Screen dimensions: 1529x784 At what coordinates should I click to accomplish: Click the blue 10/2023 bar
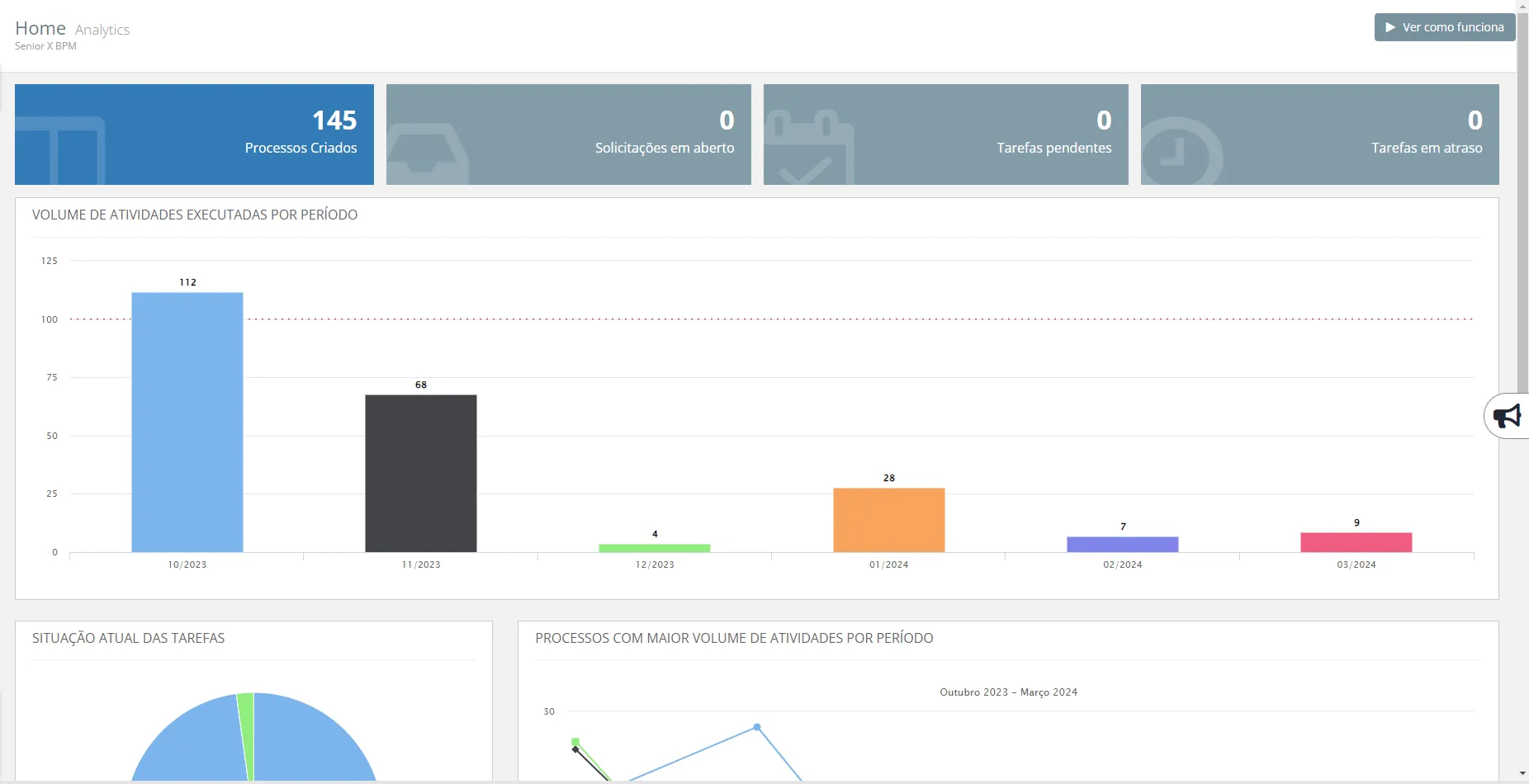point(187,422)
